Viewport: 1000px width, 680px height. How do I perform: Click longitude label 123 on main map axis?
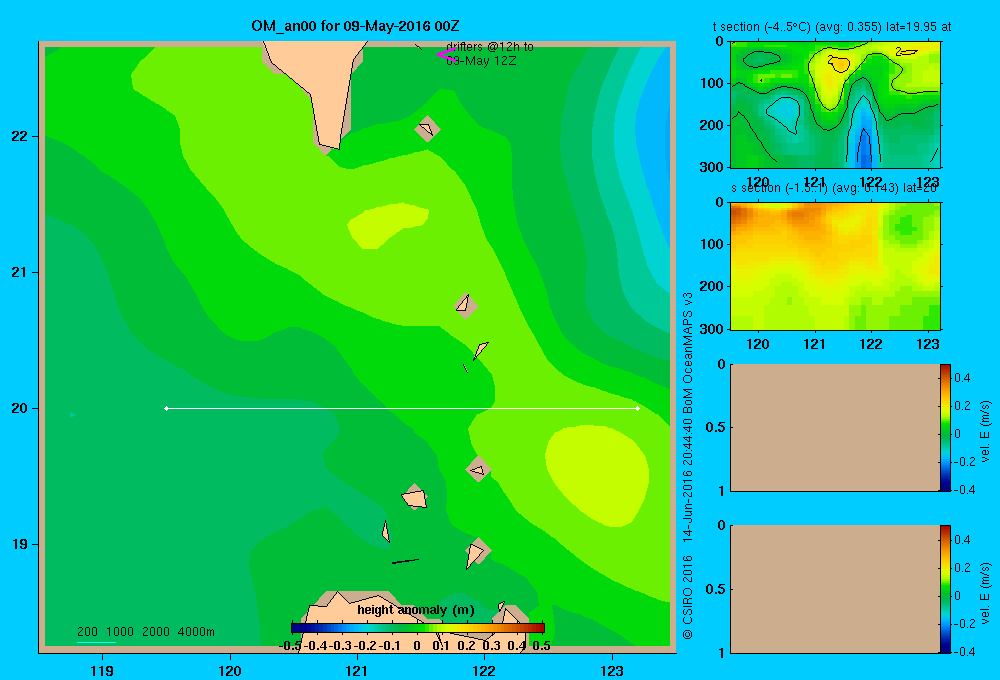coord(612,670)
